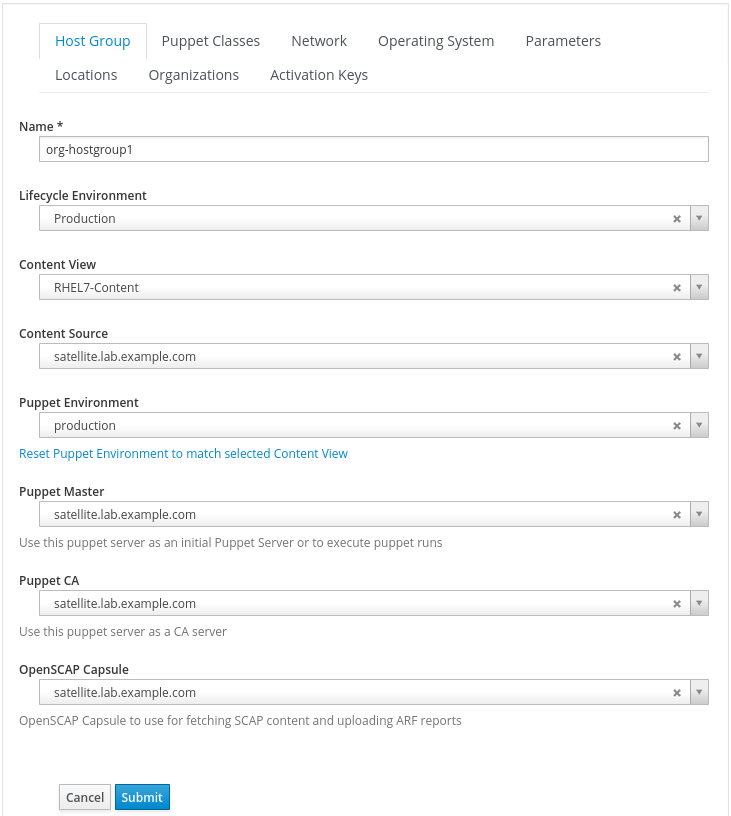
Task: Expand the Lifecycle Environment dropdown arrow
Action: pyautogui.click(x=699, y=219)
